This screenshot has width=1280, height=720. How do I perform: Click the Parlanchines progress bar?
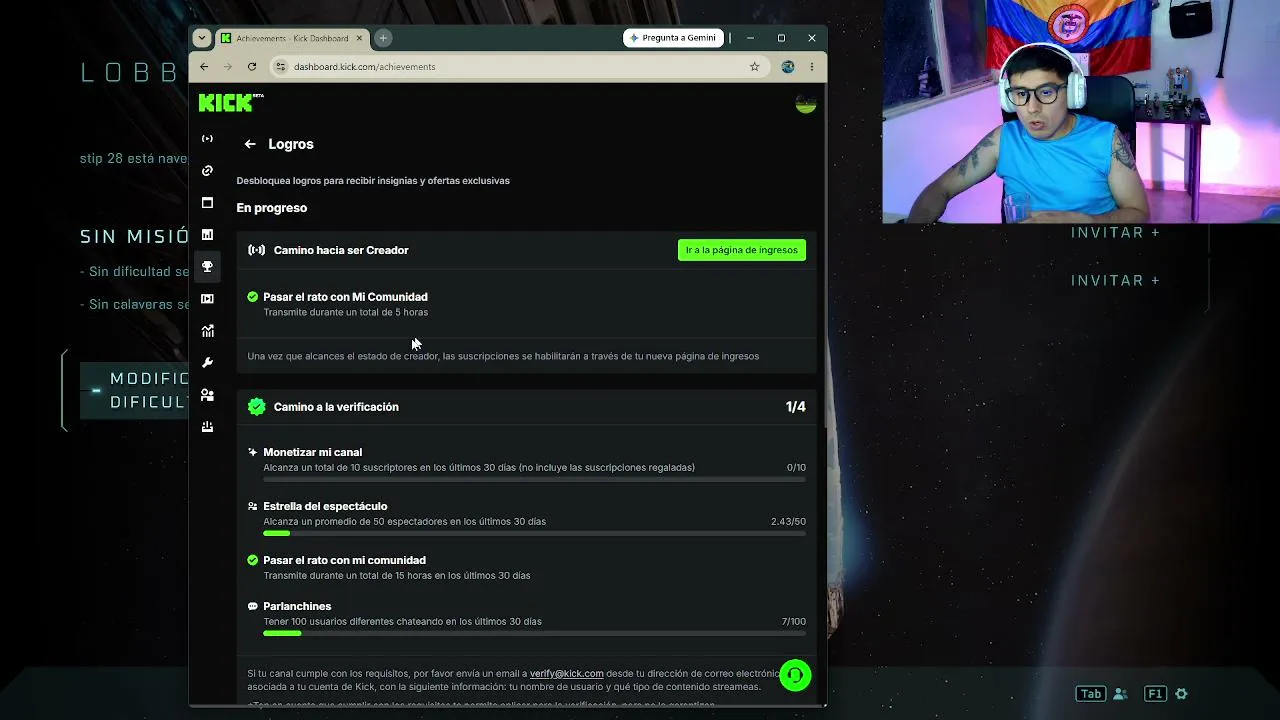(x=534, y=633)
